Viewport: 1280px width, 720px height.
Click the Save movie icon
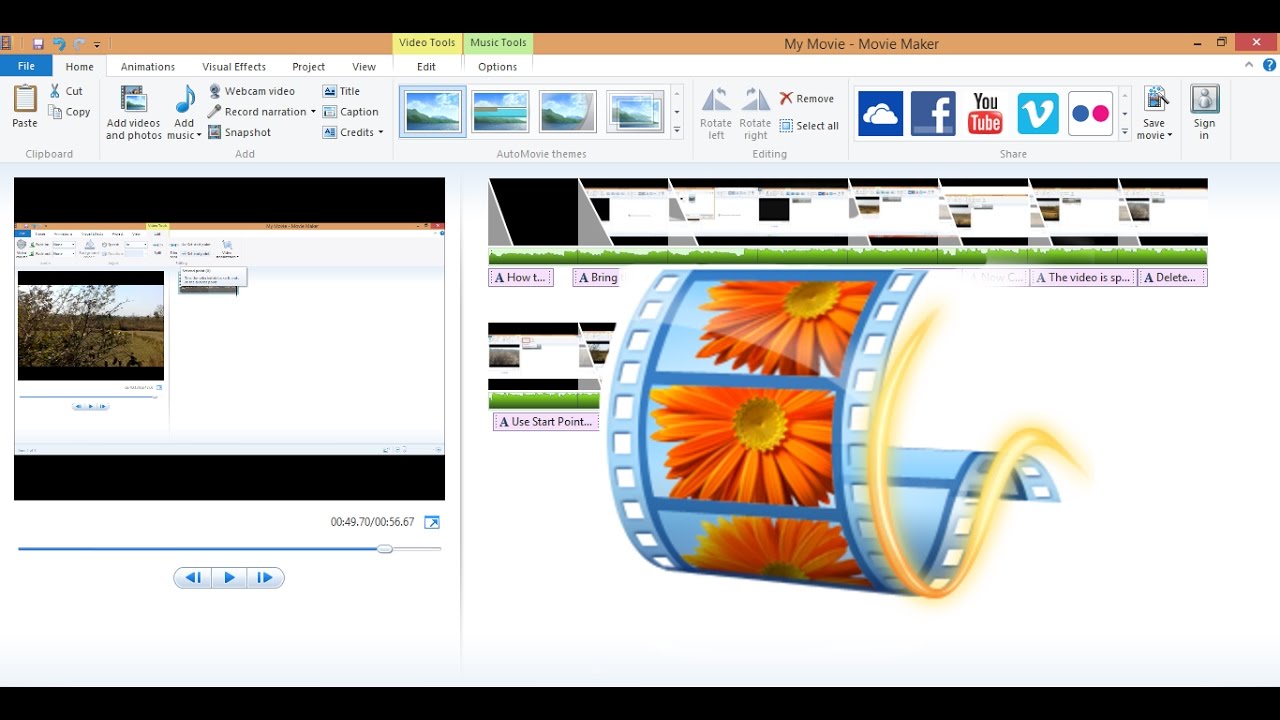point(1155,101)
